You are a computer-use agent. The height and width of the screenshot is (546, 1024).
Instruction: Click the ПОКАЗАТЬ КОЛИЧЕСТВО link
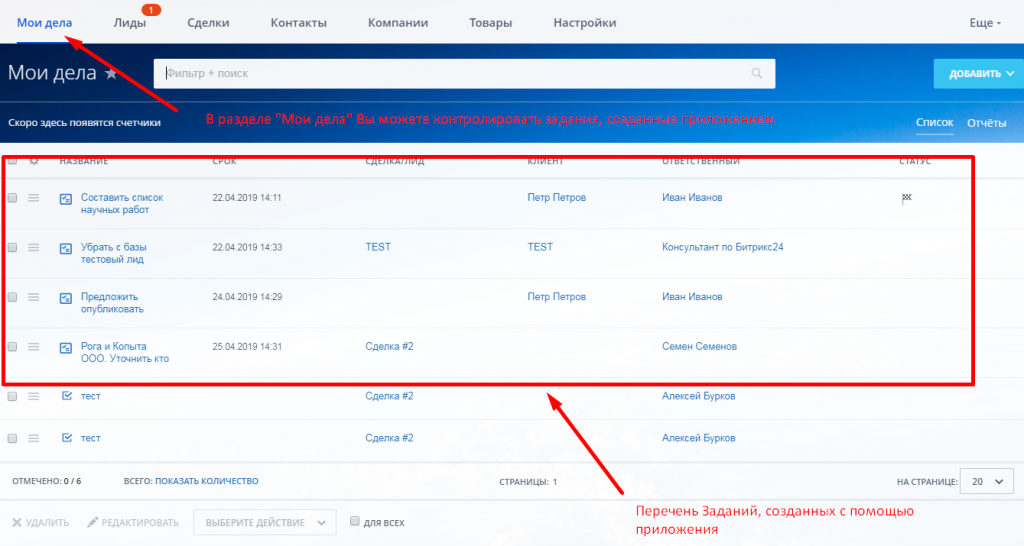pyautogui.click(x=206, y=481)
